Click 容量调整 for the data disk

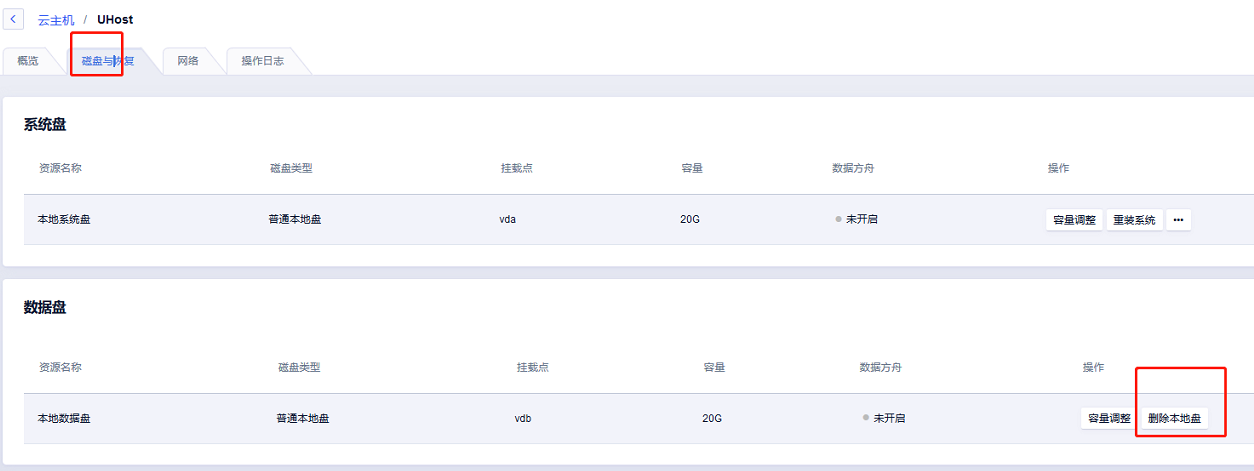(x=1108, y=419)
